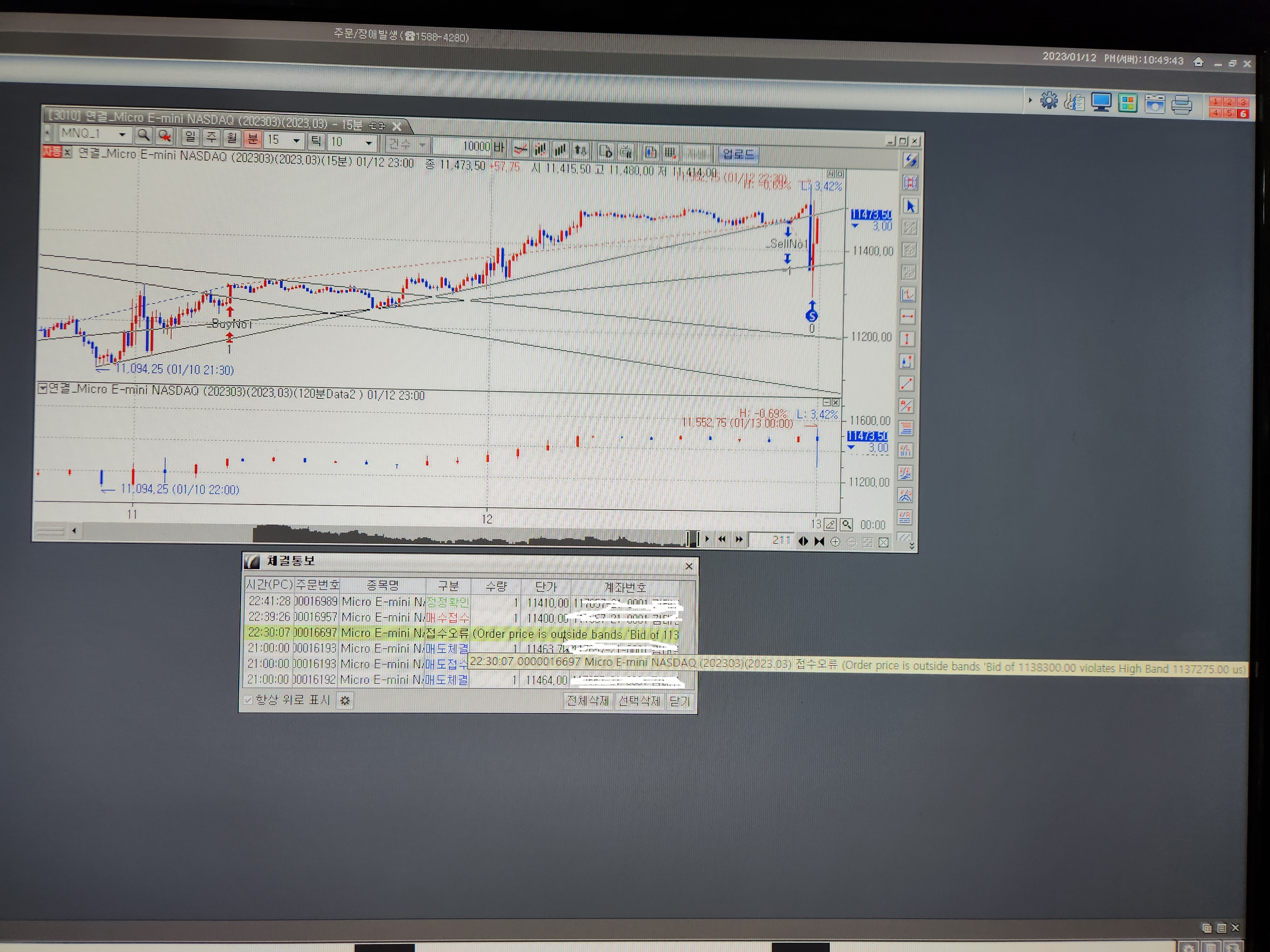Image resolution: width=1270 pixels, height=952 pixels.
Task: Open the MNQ_1 symbol dropdown
Action: 122,135
